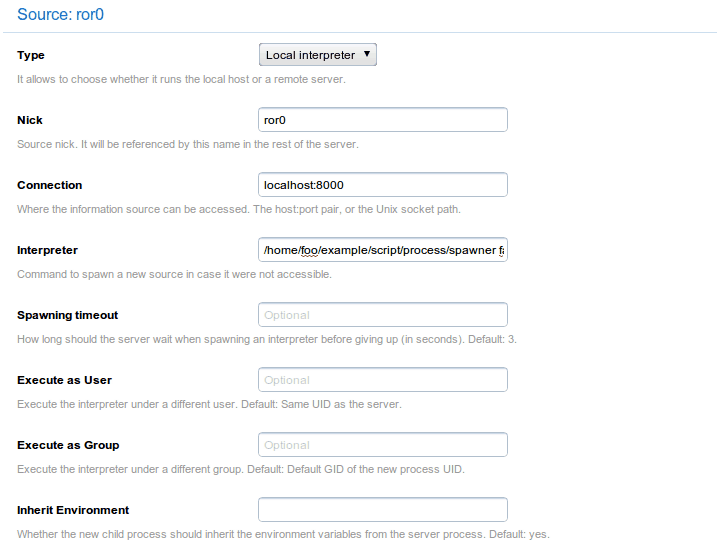This screenshot has height=550, width=720.
Task: Click the host:port pair help text
Action: pyautogui.click(x=239, y=209)
